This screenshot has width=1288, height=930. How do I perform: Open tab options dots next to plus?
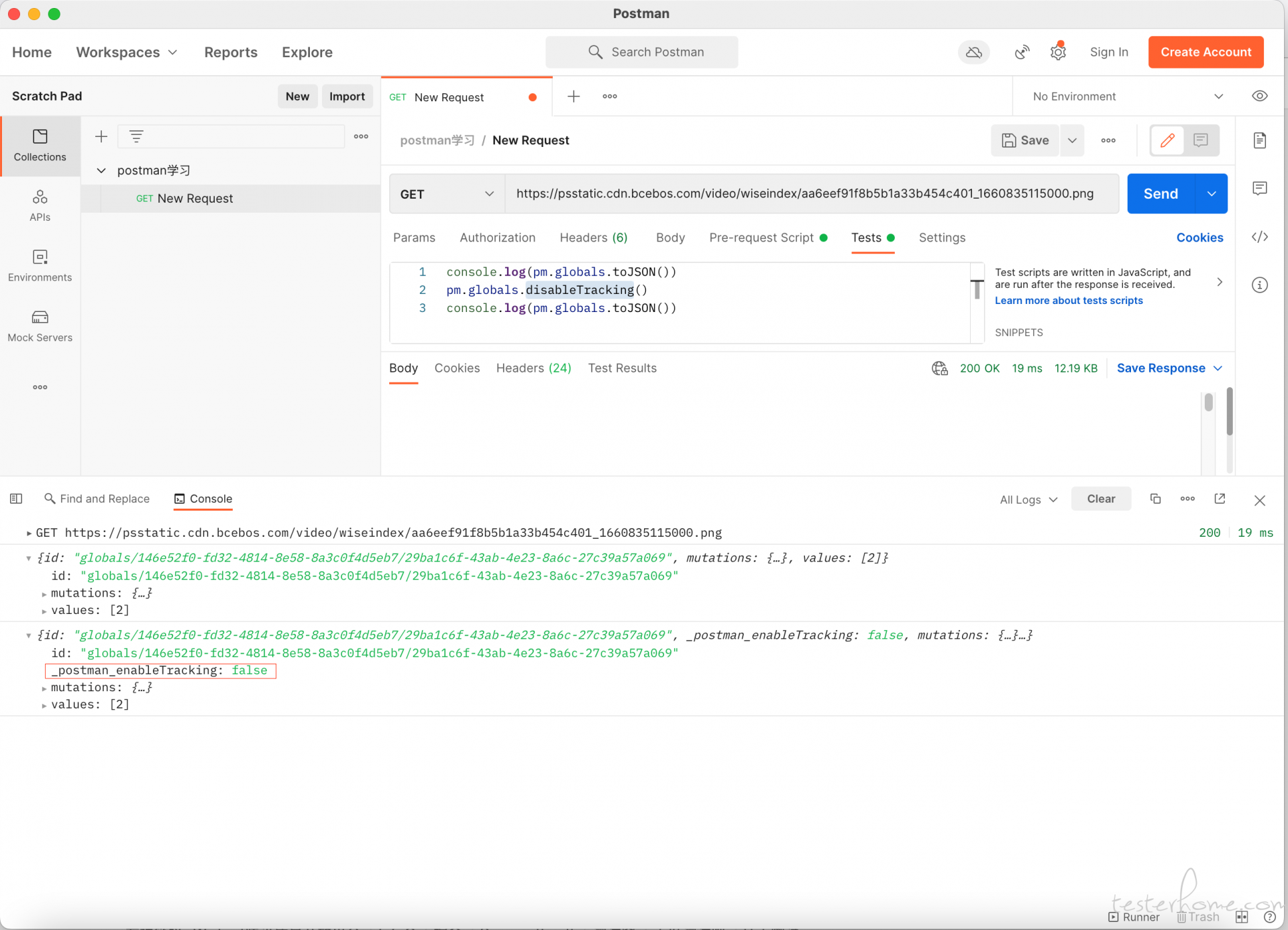(x=610, y=97)
